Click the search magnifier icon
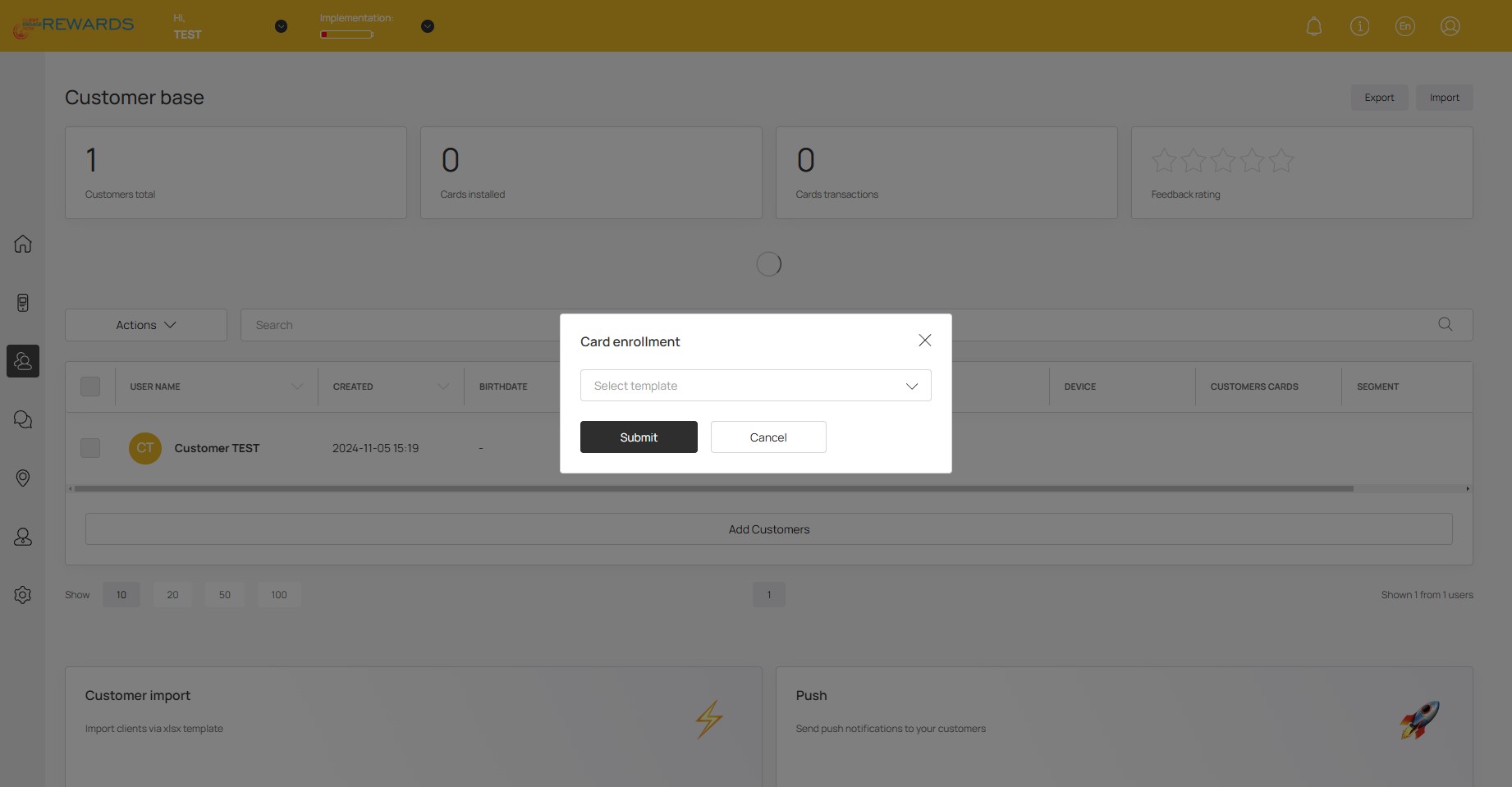The width and height of the screenshot is (1512, 787). click(x=1446, y=324)
